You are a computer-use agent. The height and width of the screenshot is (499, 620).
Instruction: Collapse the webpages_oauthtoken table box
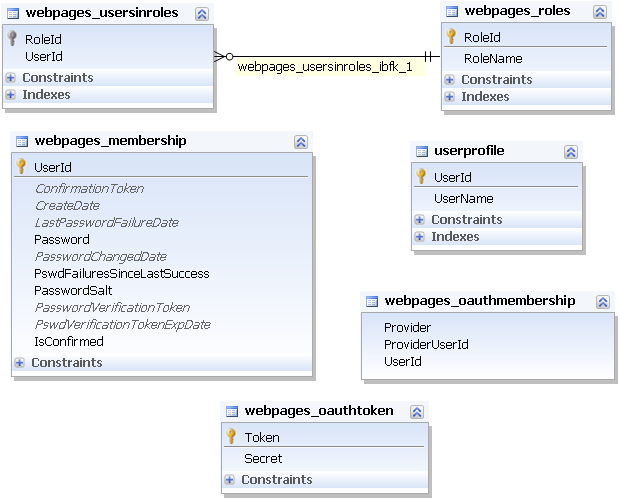[417, 411]
